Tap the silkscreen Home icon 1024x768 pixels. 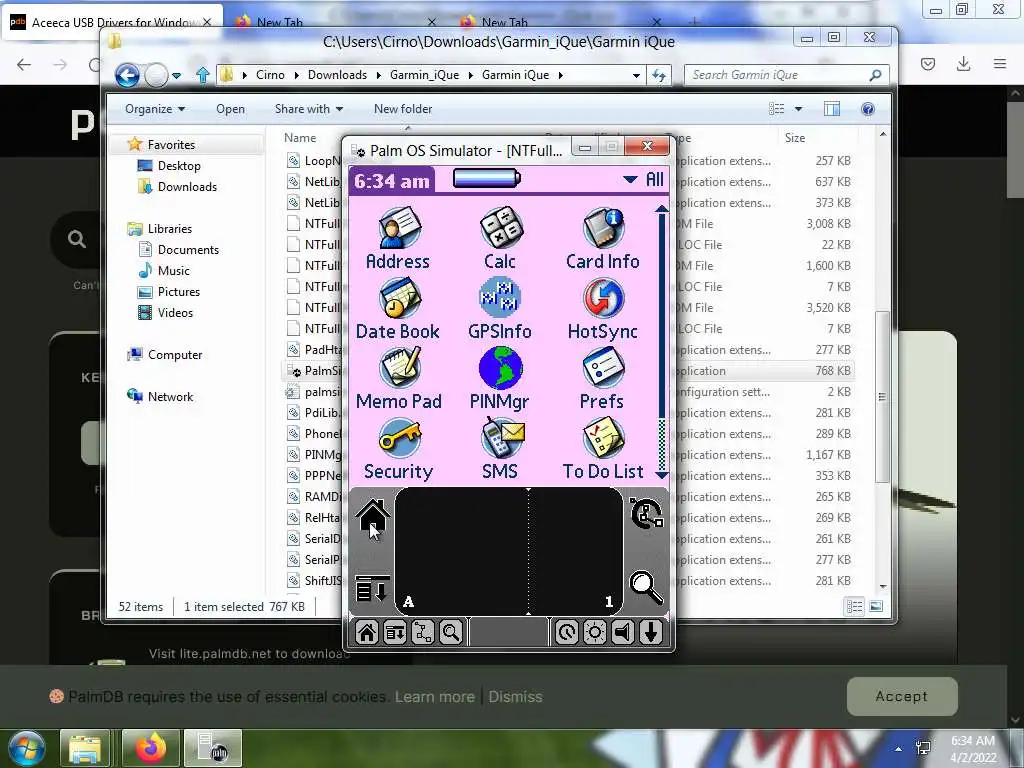[373, 517]
